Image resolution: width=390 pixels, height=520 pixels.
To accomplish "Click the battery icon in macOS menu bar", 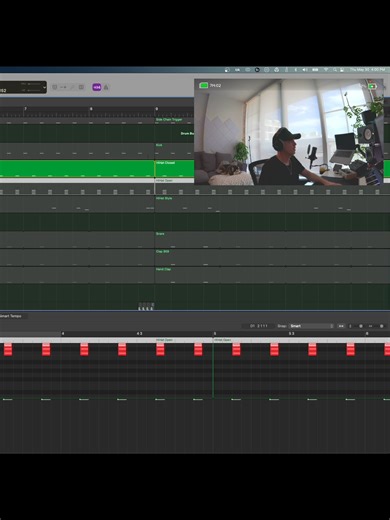I will coord(315,70).
